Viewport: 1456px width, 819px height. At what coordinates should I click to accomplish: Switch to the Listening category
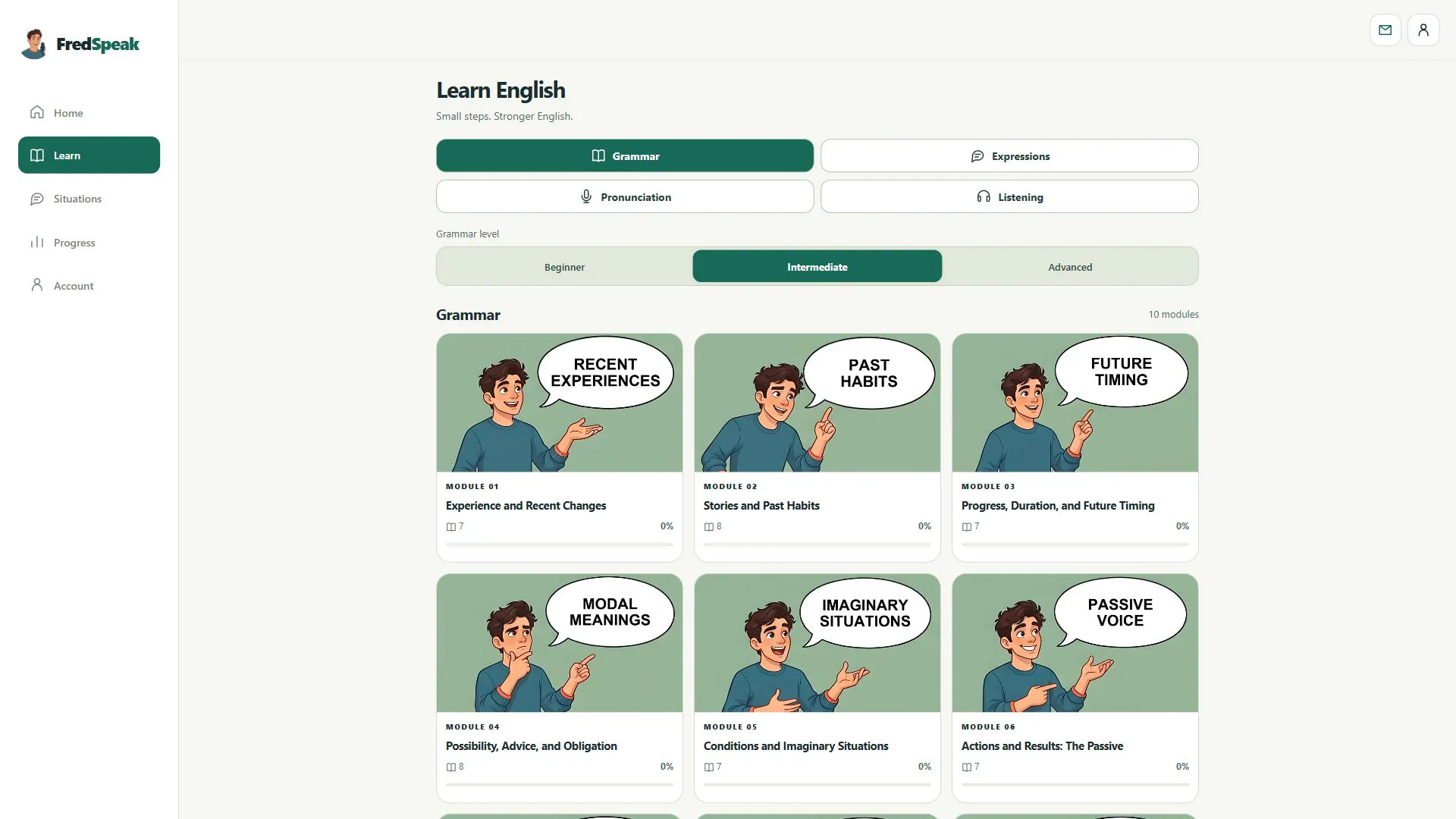click(1009, 196)
